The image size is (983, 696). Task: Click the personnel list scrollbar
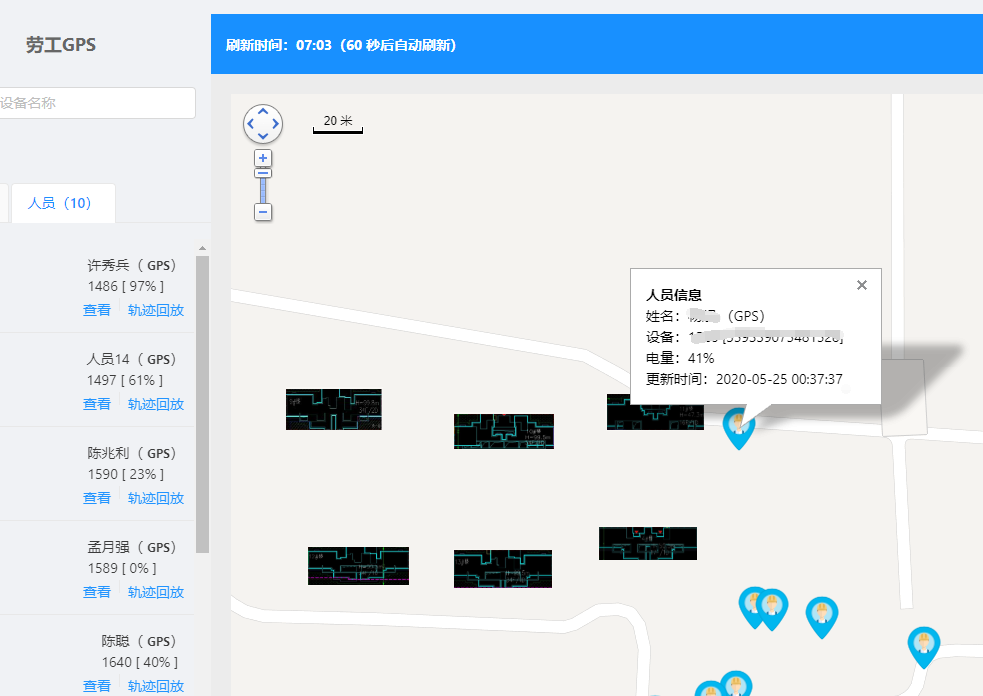[x=202, y=400]
